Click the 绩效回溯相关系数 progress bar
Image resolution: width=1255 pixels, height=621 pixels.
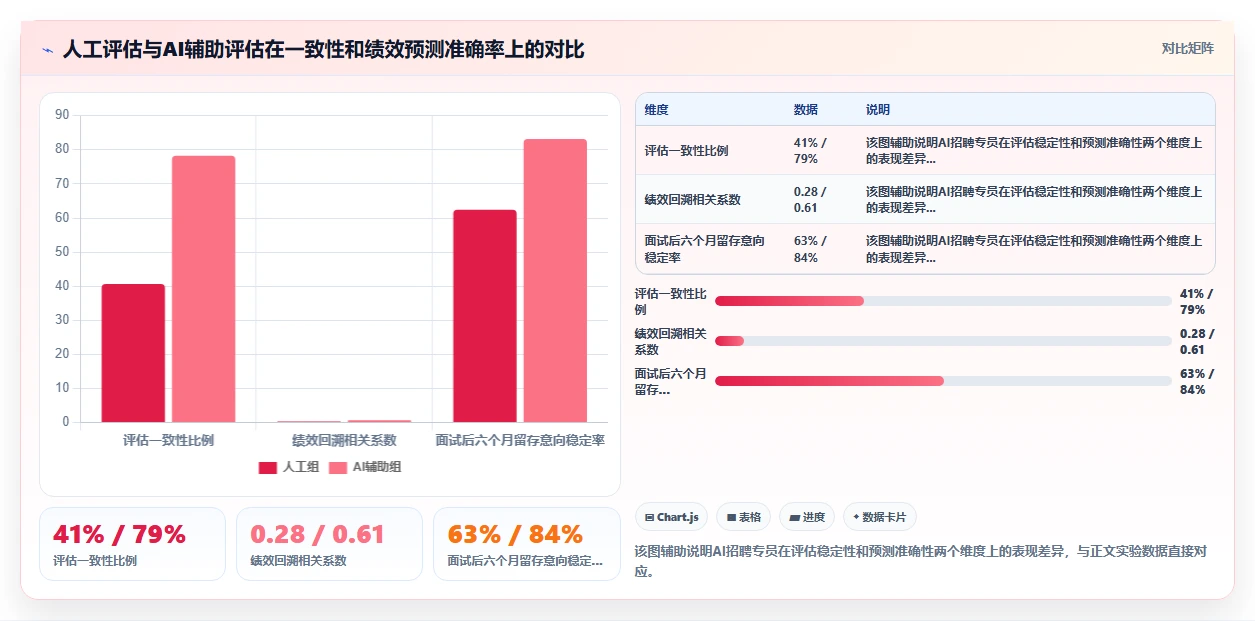click(943, 341)
